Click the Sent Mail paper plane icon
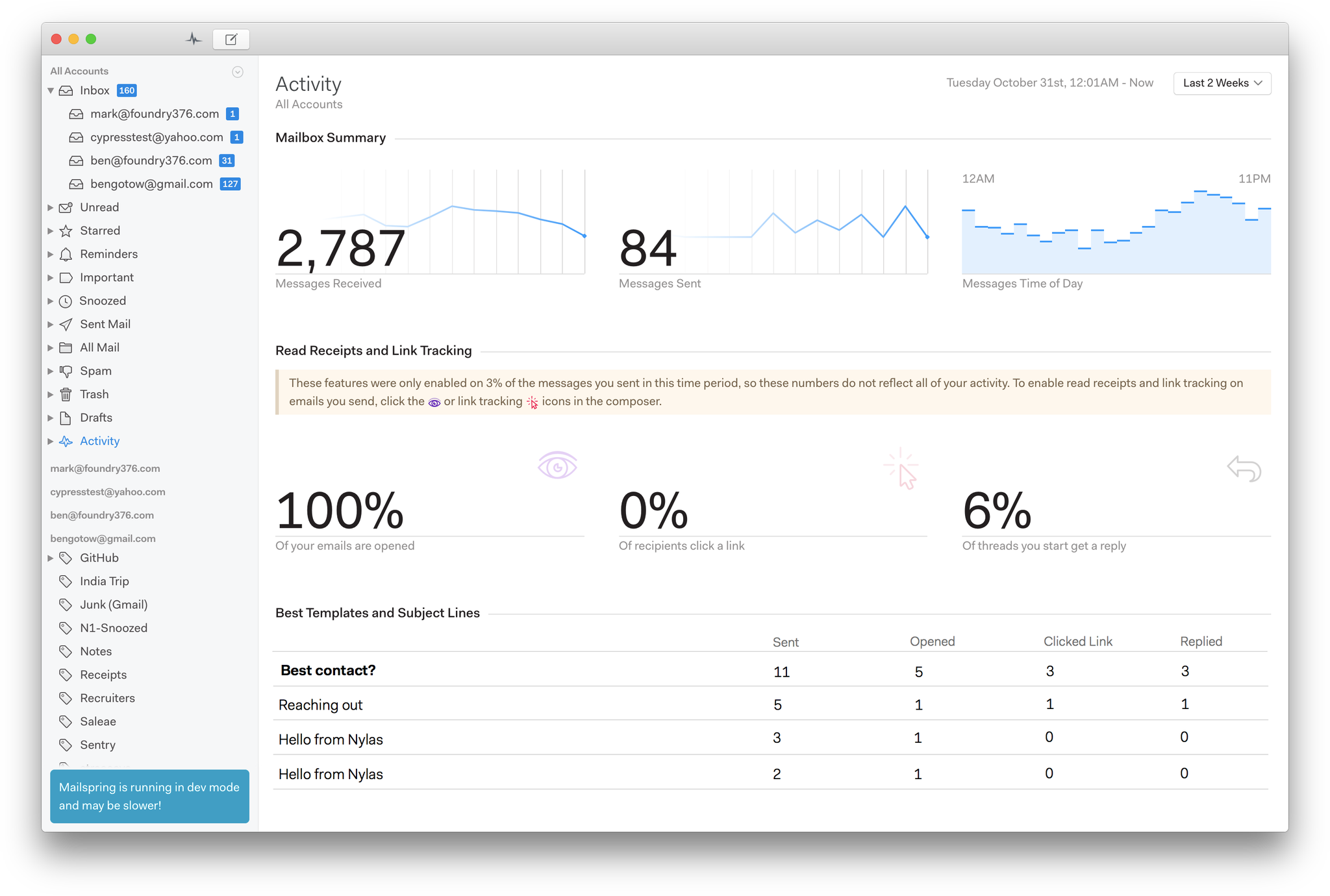1330x896 pixels. (x=66, y=325)
